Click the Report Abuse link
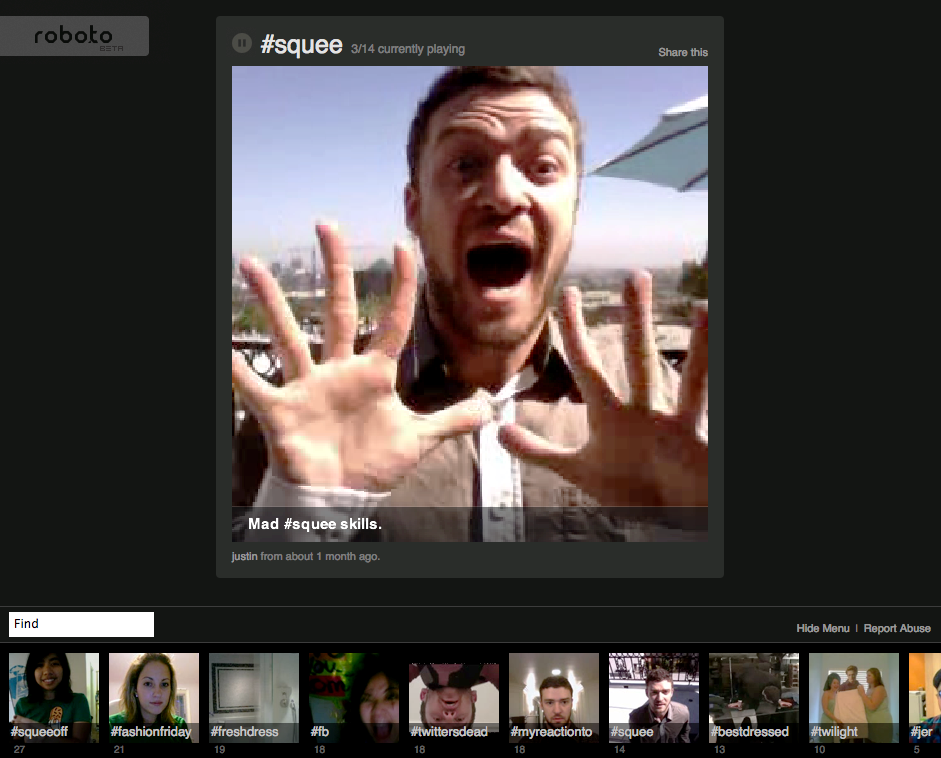Image resolution: width=941 pixels, height=758 pixels. pos(897,628)
